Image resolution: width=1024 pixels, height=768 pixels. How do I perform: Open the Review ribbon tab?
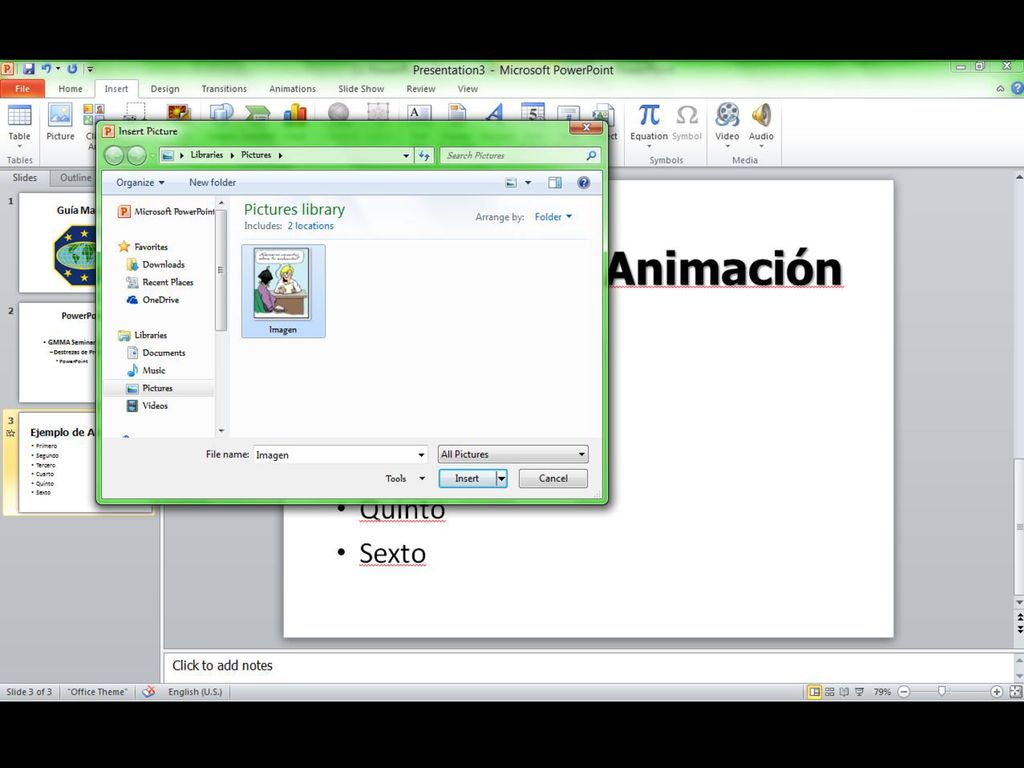point(421,89)
